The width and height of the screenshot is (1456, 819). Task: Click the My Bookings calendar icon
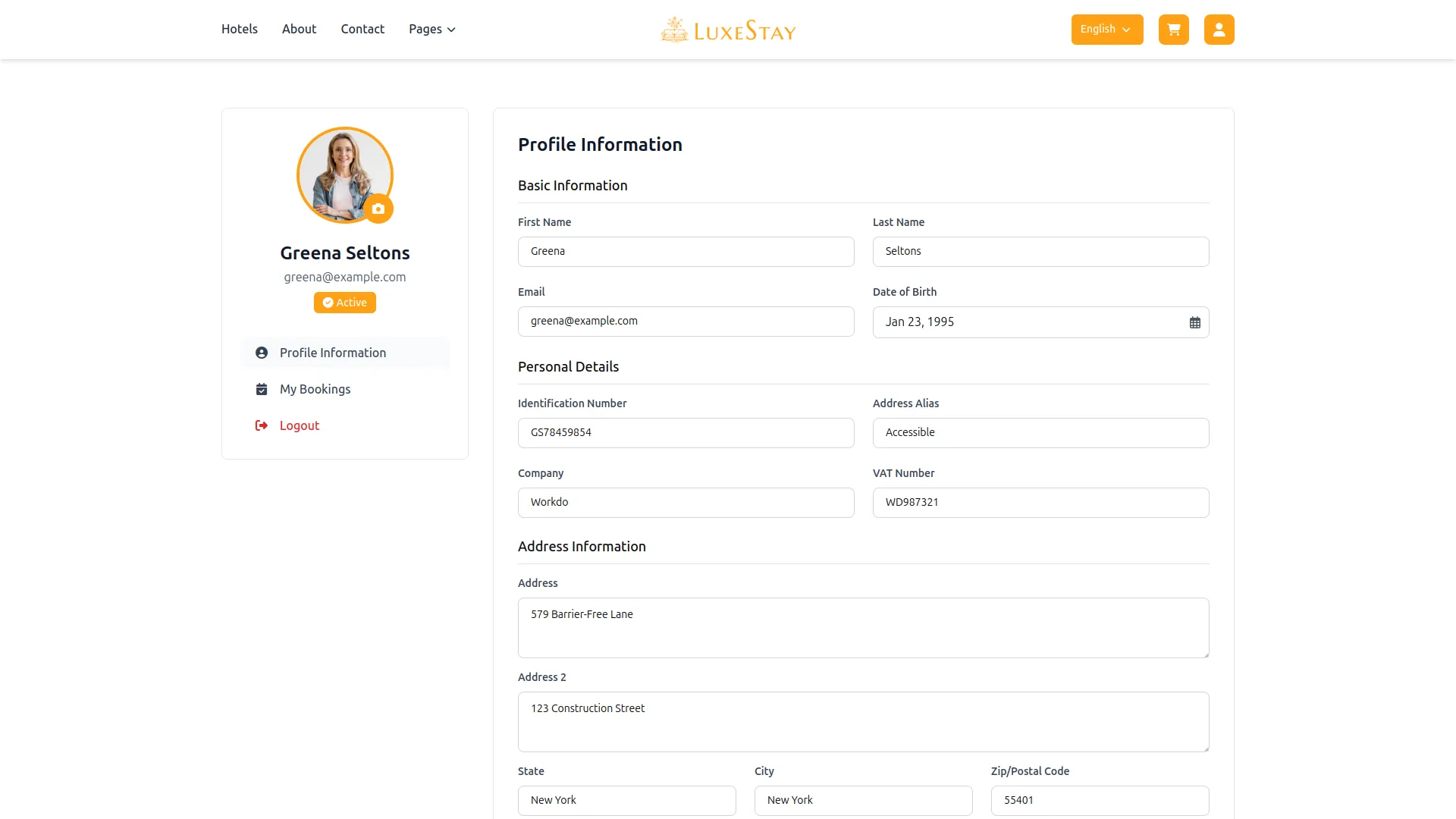point(262,389)
